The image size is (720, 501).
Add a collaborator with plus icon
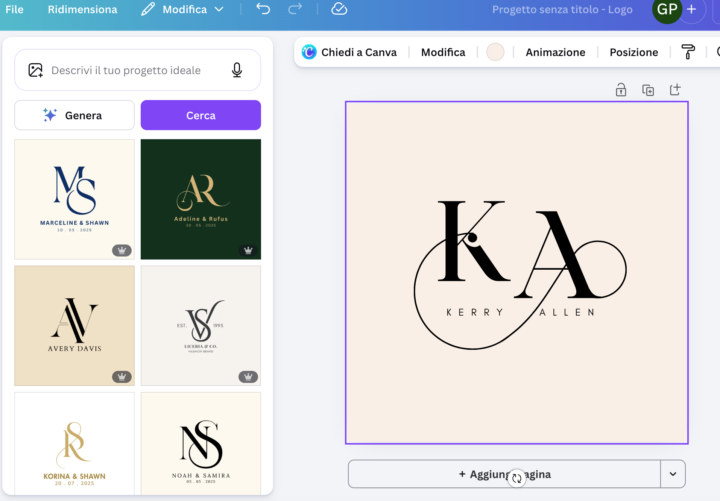tap(692, 9)
